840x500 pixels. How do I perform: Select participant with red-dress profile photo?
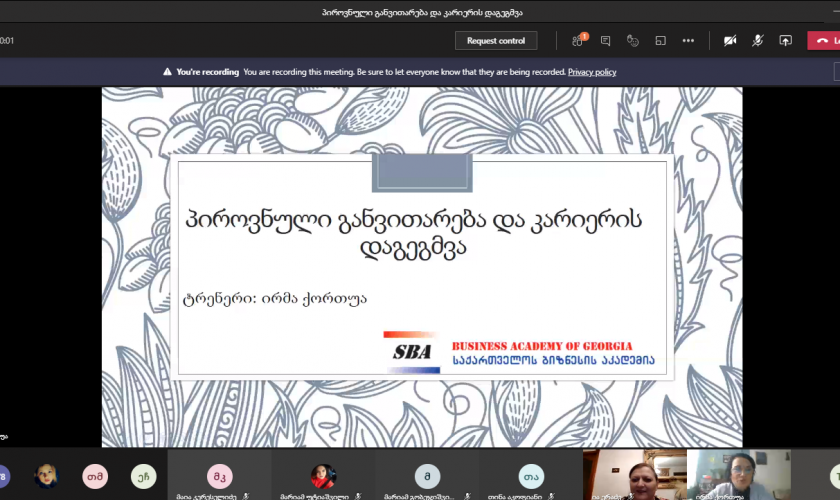[323, 475]
